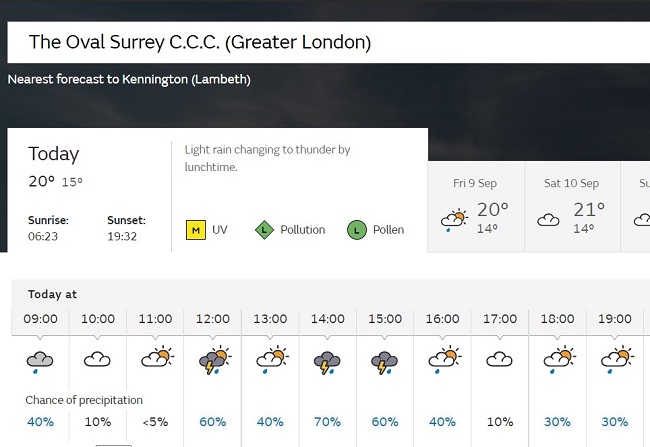Select the 10:00 hourly time slot
The image size is (650, 447).
point(97,319)
